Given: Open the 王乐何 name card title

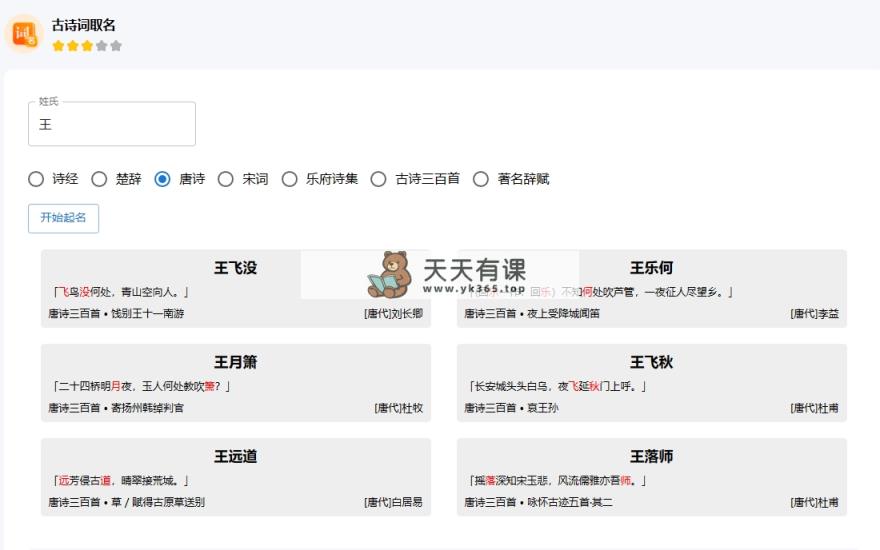Looking at the screenshot, I should (x=652, y=268).
